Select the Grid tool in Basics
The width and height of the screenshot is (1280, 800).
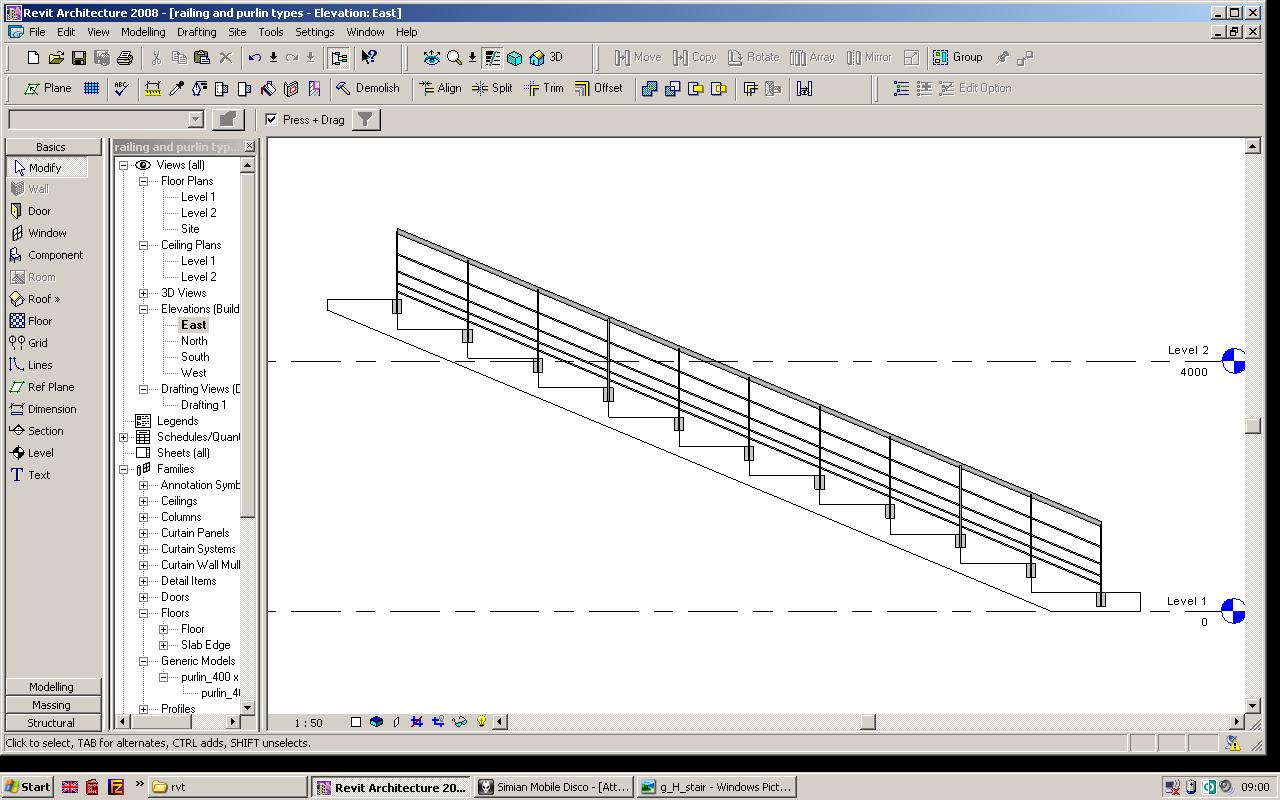pyautogui.click(x=38, y=343)
